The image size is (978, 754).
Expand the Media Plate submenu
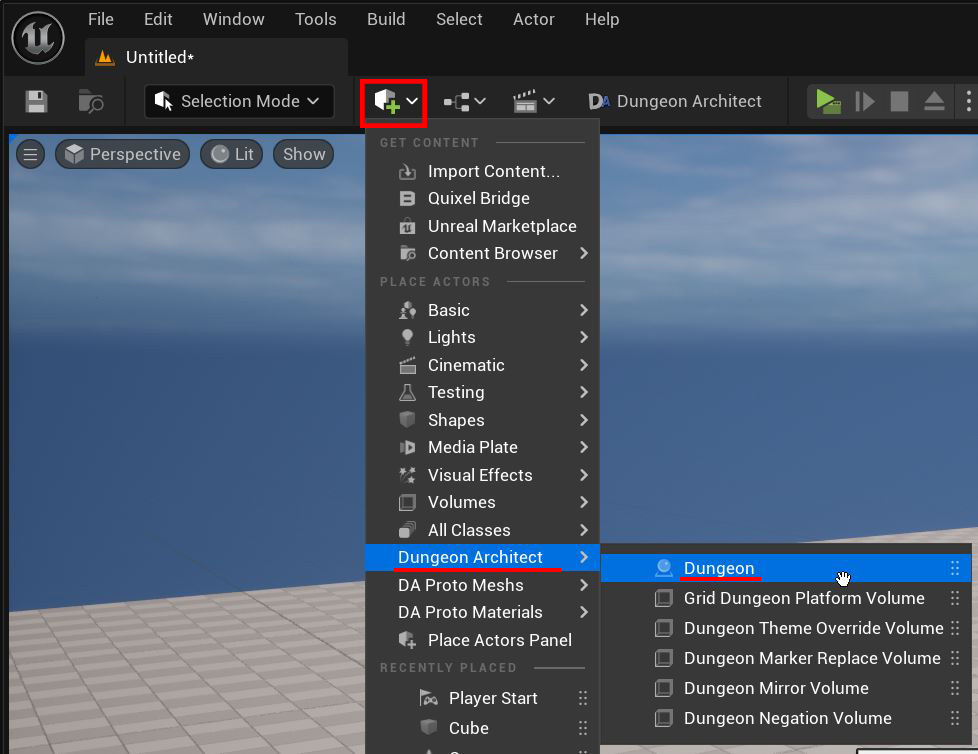[x=482, y=447]
